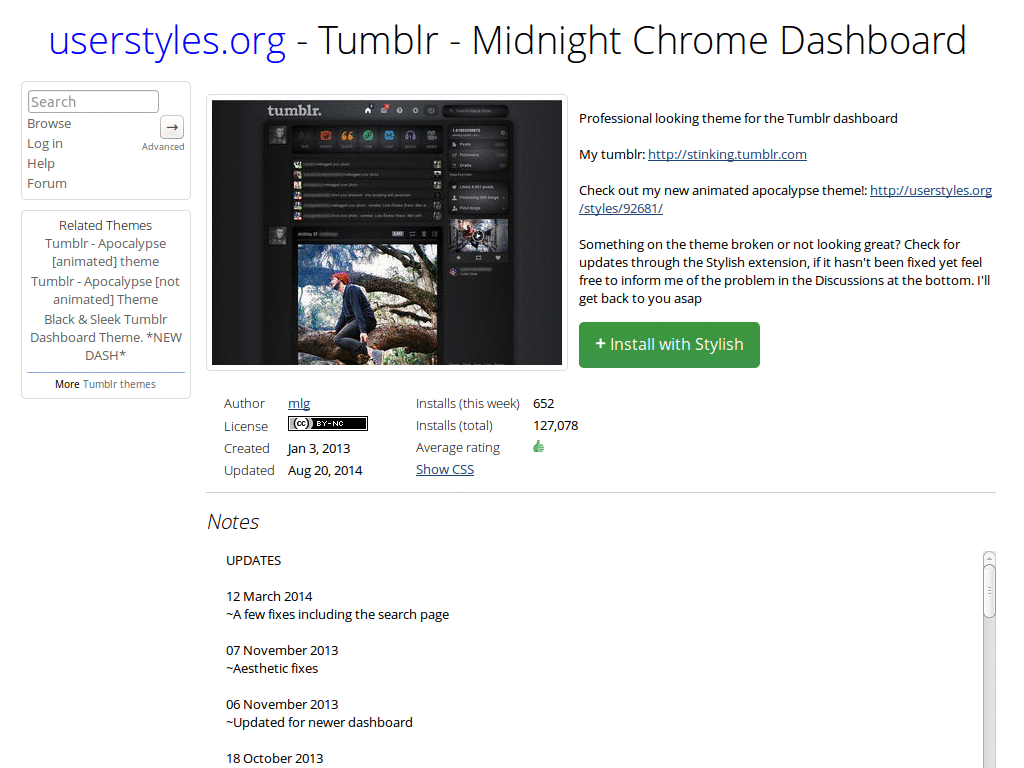Click the Search input field
The height and width of the screenshot is (768, 1024).
93,102
